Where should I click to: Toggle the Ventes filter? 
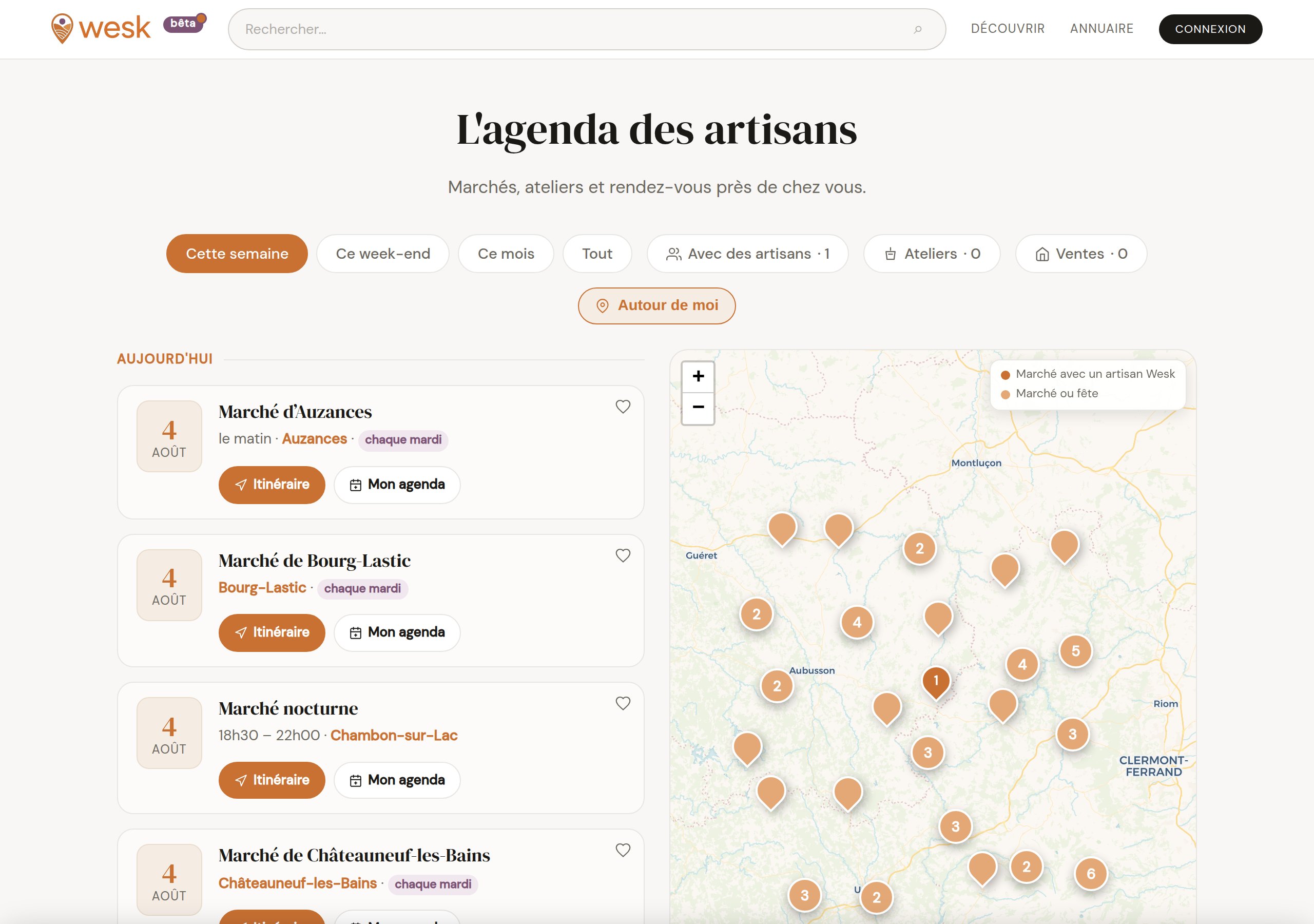pos(1081,254)
